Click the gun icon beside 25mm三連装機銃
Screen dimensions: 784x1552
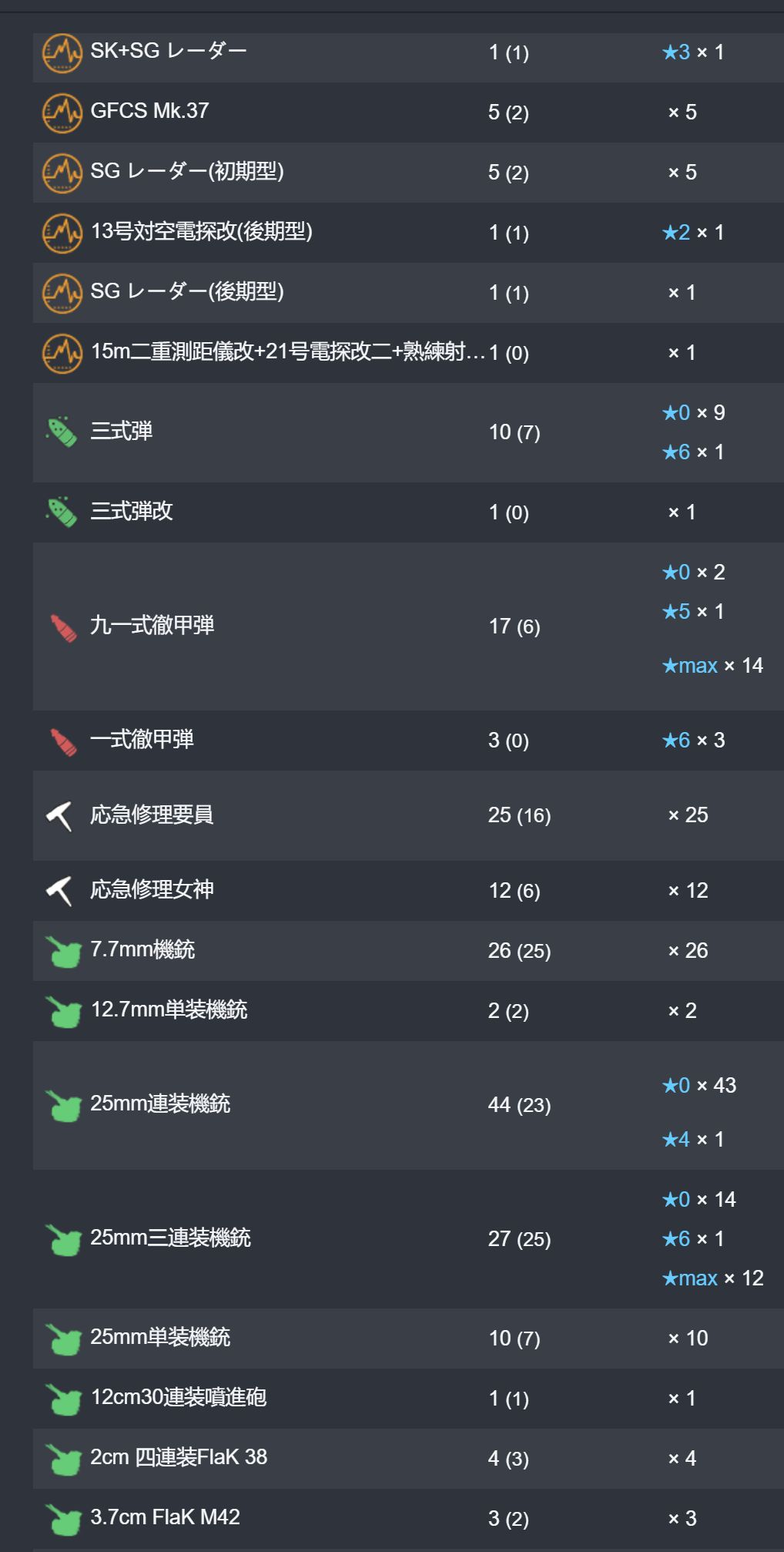point(63,1240)
